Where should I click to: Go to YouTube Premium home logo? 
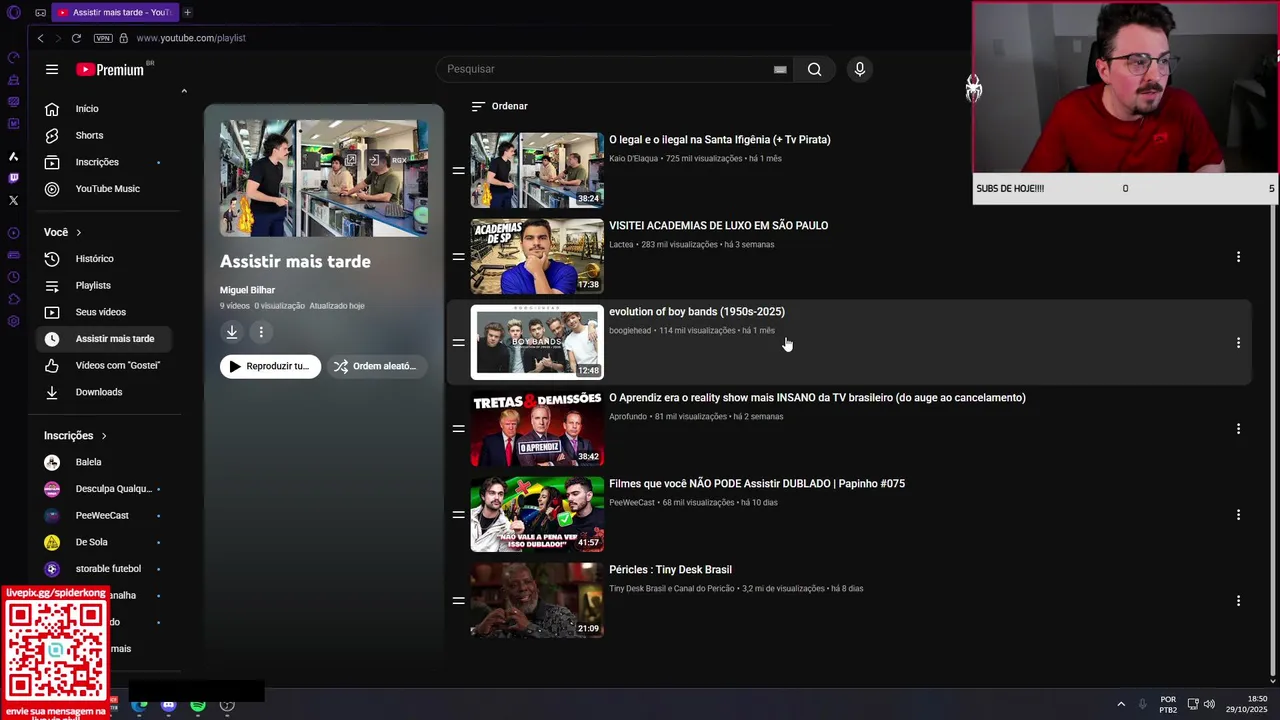pos(112,69)
